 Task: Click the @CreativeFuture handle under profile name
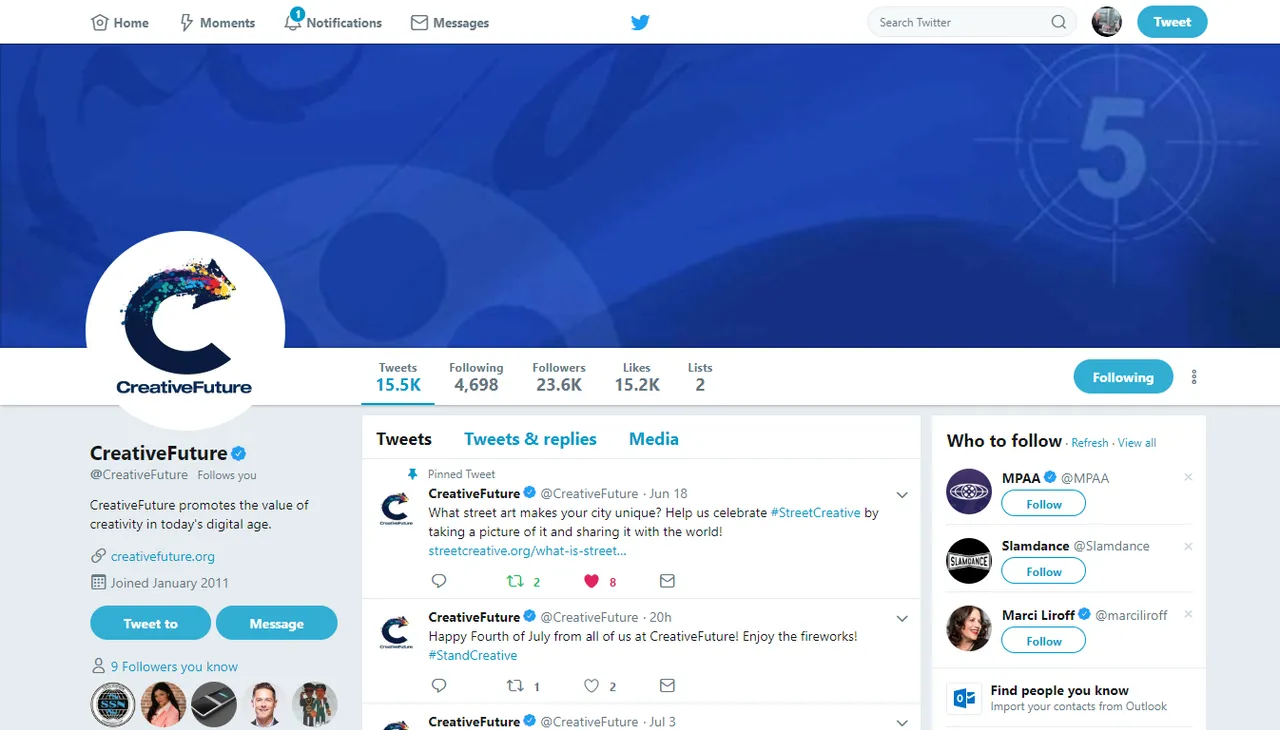point(139,475)
